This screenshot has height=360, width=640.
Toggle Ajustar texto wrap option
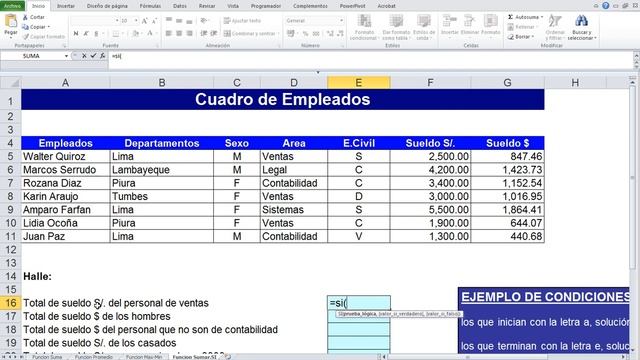click(242, 21)
